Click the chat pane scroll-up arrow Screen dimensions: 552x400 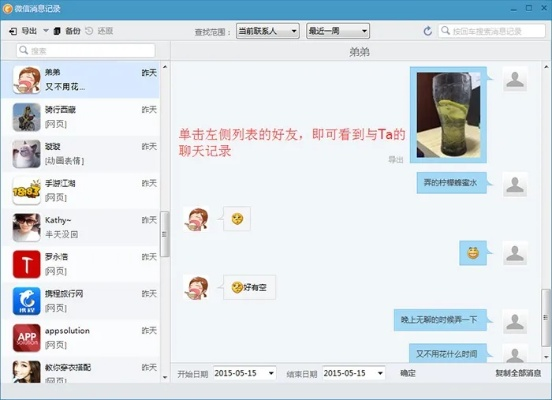(546, 67)
